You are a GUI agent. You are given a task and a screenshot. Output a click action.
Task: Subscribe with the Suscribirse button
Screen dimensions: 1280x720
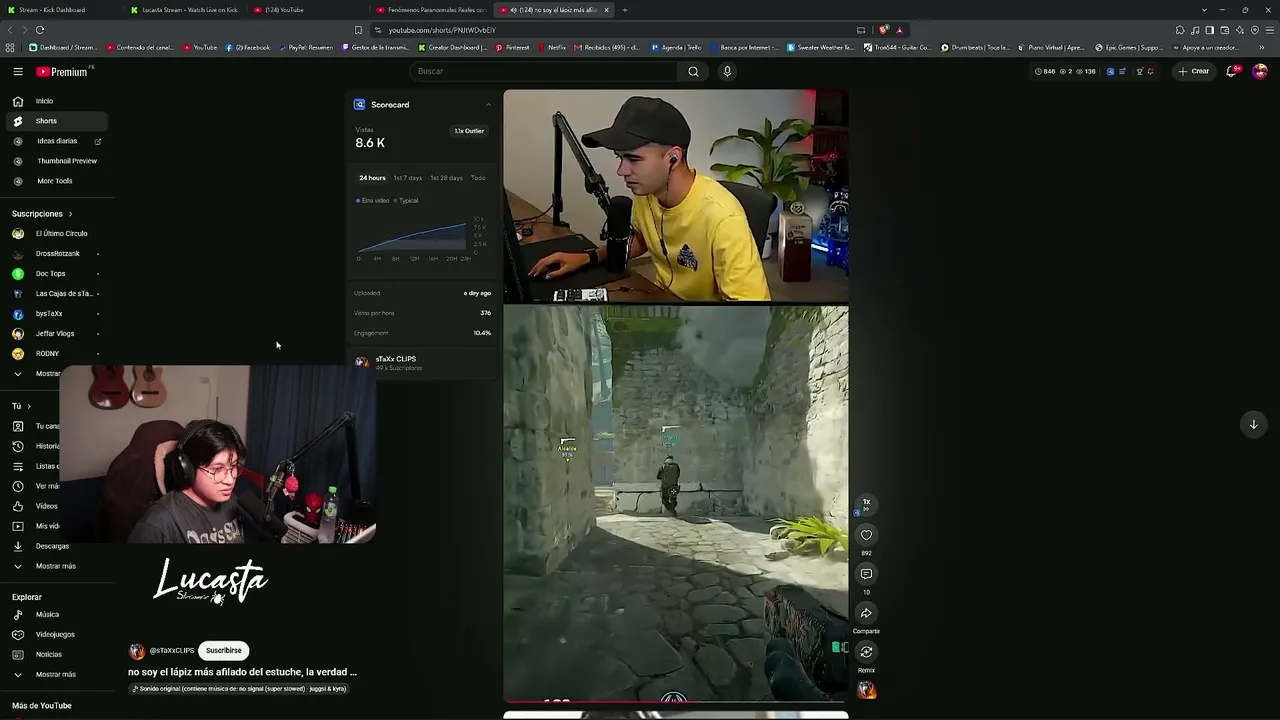[223, 651]
